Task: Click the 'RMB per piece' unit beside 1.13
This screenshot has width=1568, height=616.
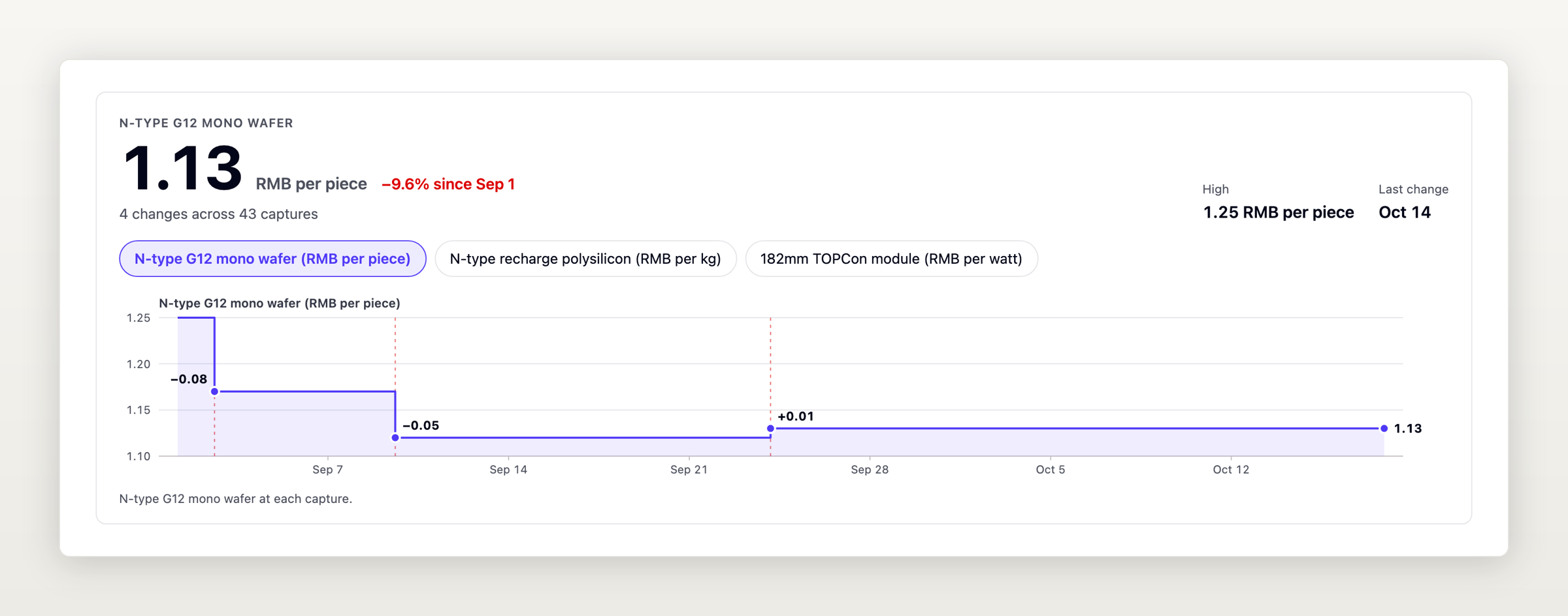Action: tap(311, 184)
